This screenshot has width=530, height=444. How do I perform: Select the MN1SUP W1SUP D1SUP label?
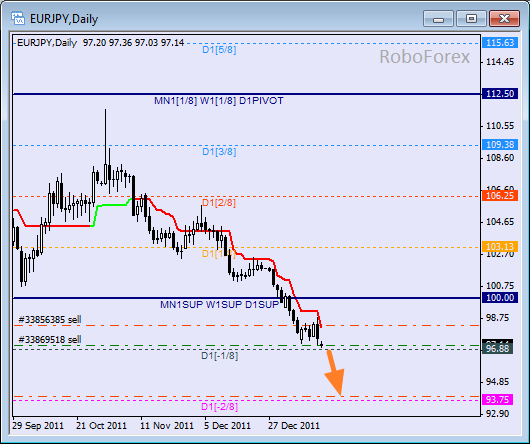tap(219, 304)
